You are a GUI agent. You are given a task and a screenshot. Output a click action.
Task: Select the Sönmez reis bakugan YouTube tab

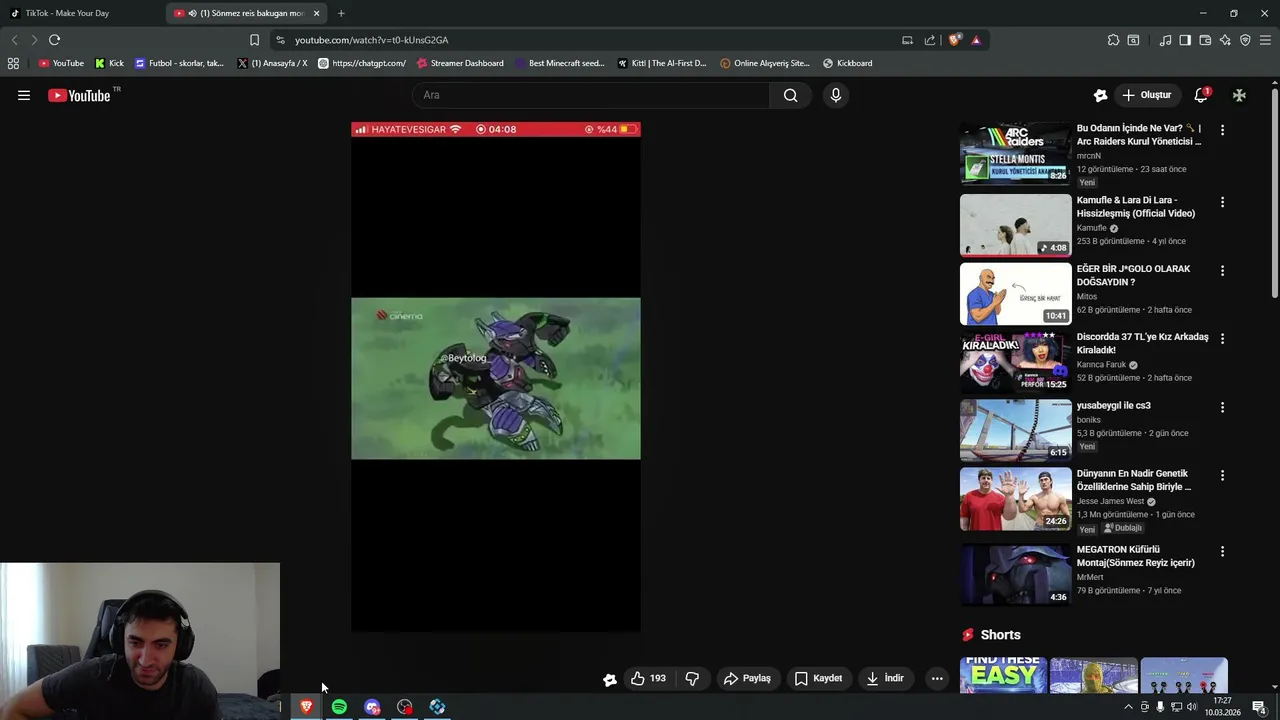[x=245, y=13]
